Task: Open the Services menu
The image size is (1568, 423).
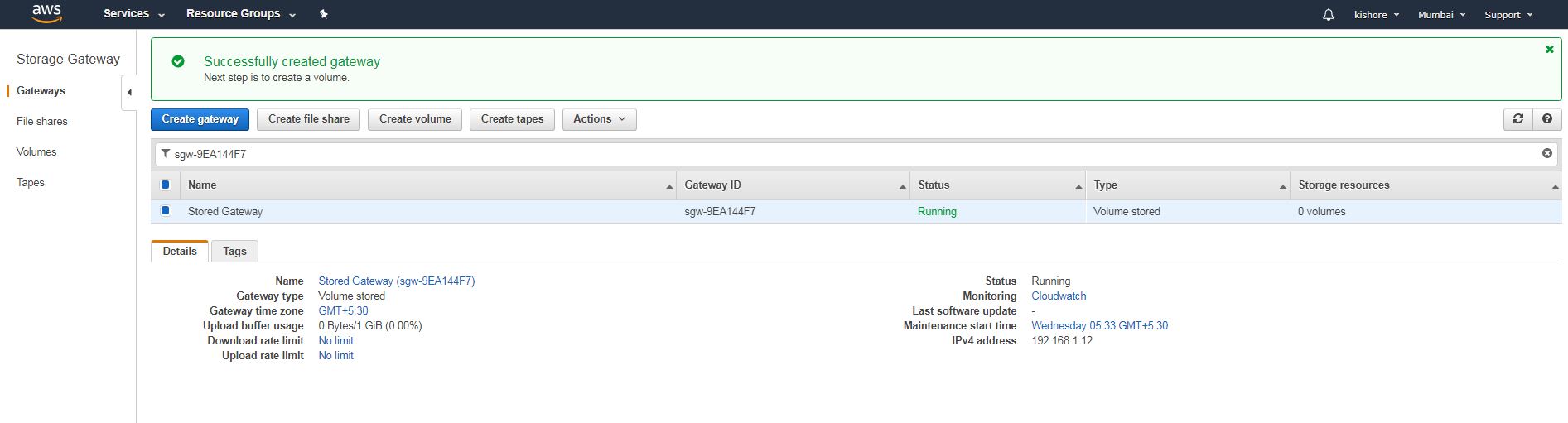Action: [133, 14]
